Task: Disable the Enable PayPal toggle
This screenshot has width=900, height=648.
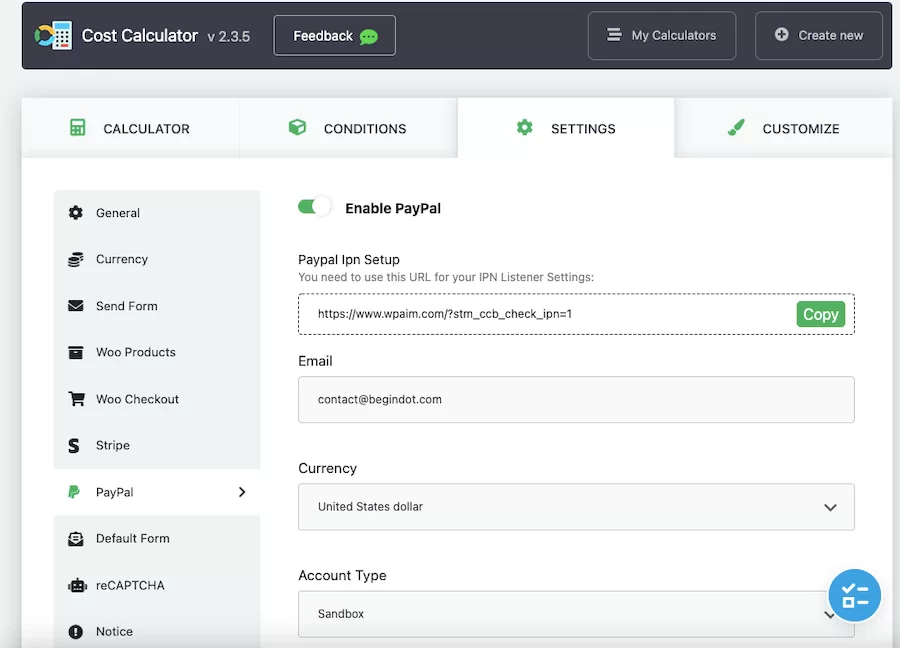Action: point(313,206)
